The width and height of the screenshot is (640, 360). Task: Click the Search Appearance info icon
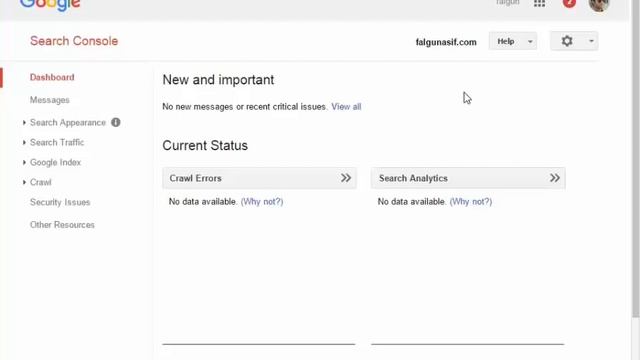point(116,122)
